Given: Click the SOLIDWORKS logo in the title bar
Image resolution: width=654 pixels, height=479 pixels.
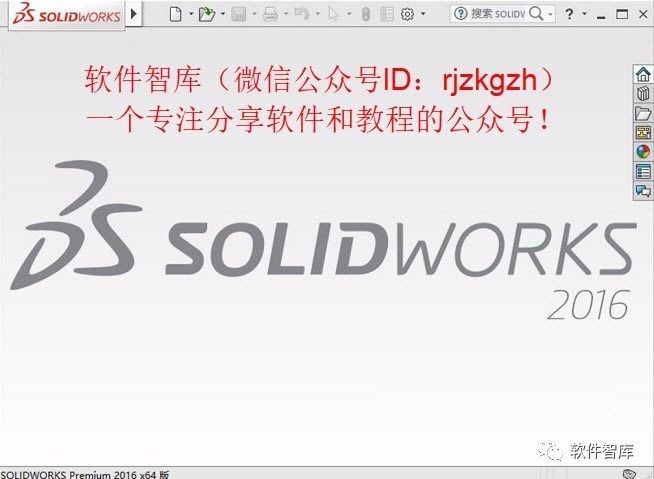Looking at the screenshot, I should point(67,14).
